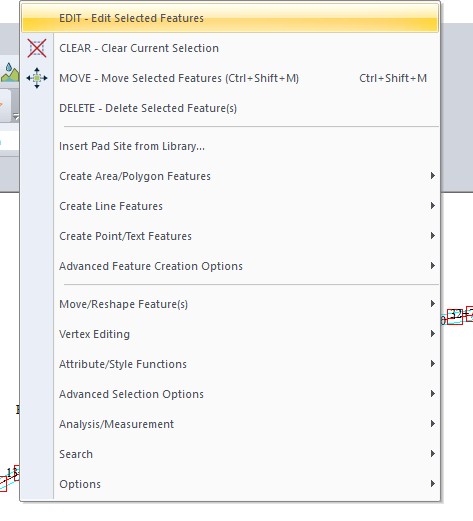
Task: Open Advanced Feature Creation Options submenu
Action: click(230, 266)
